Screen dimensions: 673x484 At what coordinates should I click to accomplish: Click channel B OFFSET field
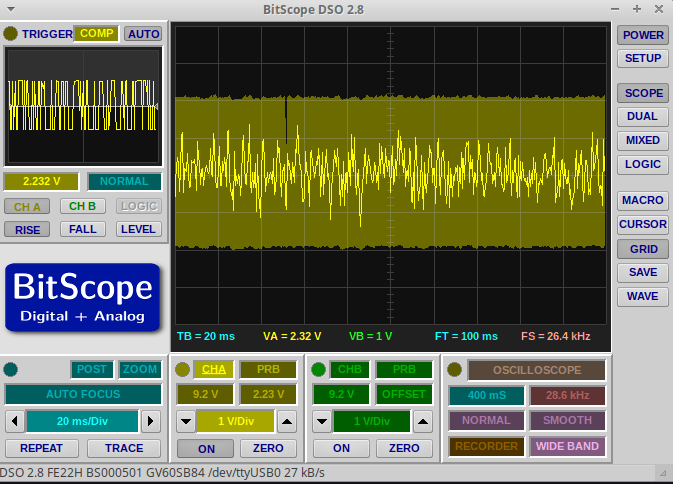coord(404,394)
